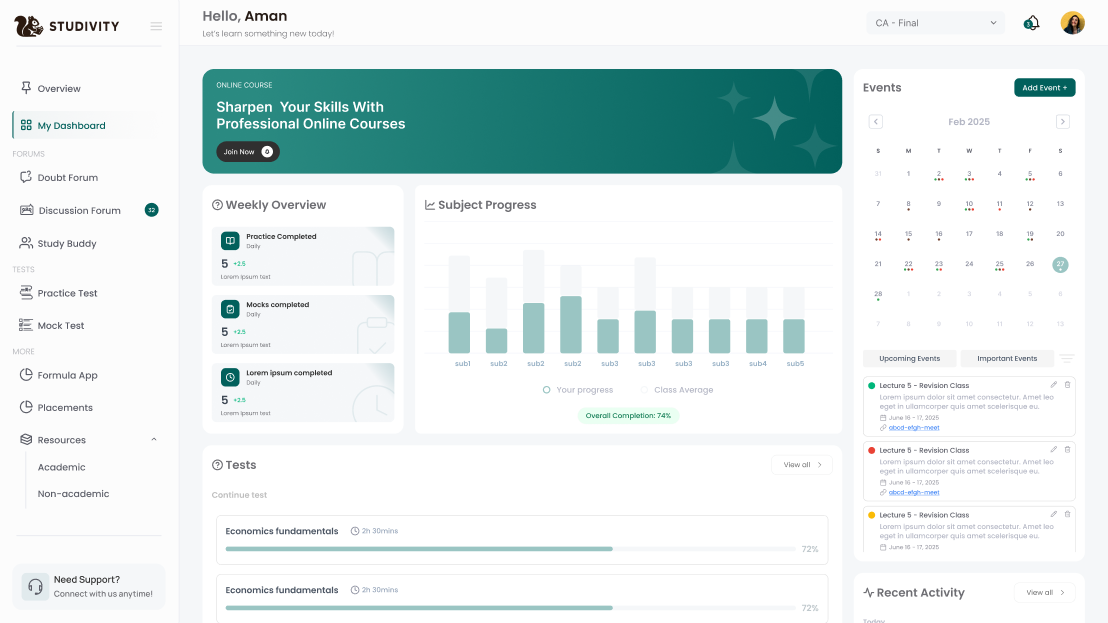Viewport: 1108px width, 623px height.
Task: Edit the green Lecture 5 Revision Class event
Action: click(1052, 383)
